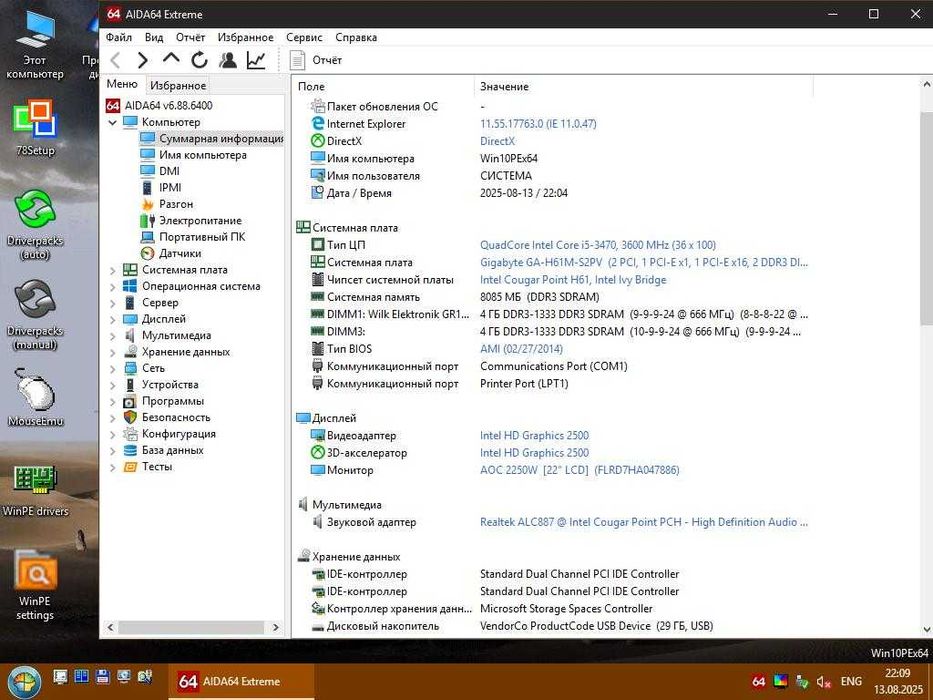
Task: Open the graph chart toolbar icon
Action: pyautogui.click(x=256, y=60)
